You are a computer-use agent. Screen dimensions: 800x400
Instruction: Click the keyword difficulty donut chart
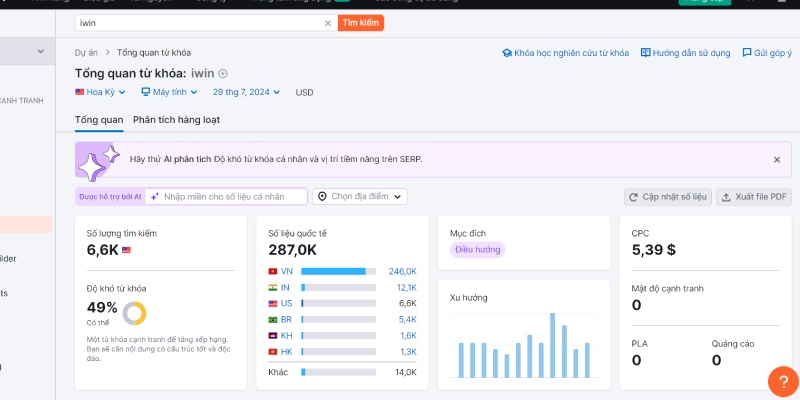pos(134,313)
